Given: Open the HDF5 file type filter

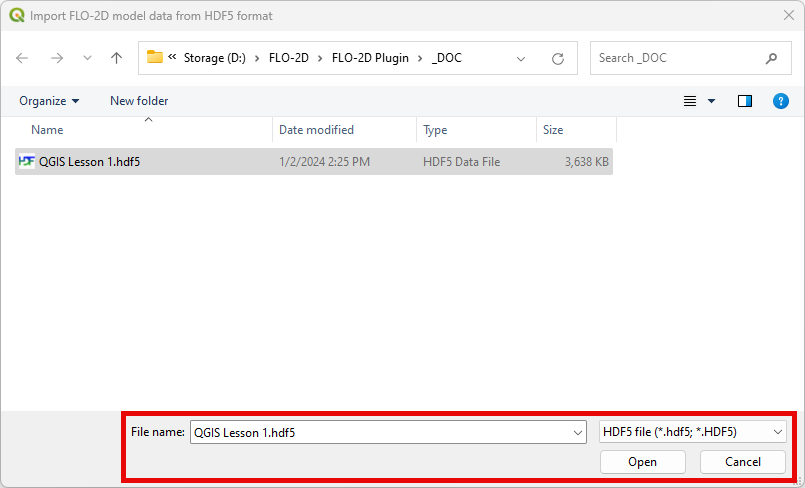Looking at the screenshot, I should coord(692,432).
